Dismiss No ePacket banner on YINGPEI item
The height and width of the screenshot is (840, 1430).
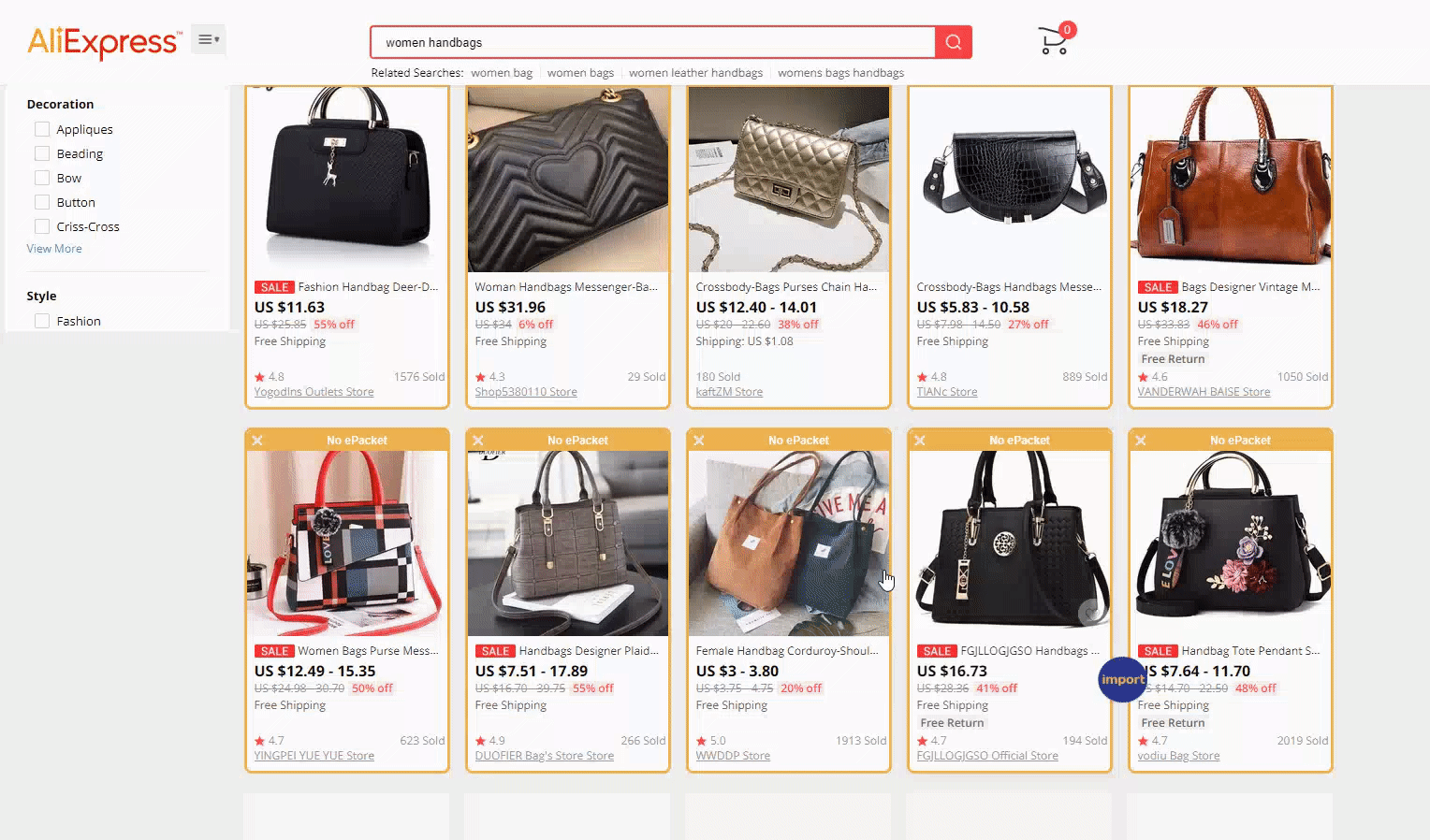[x=257, y=441]
